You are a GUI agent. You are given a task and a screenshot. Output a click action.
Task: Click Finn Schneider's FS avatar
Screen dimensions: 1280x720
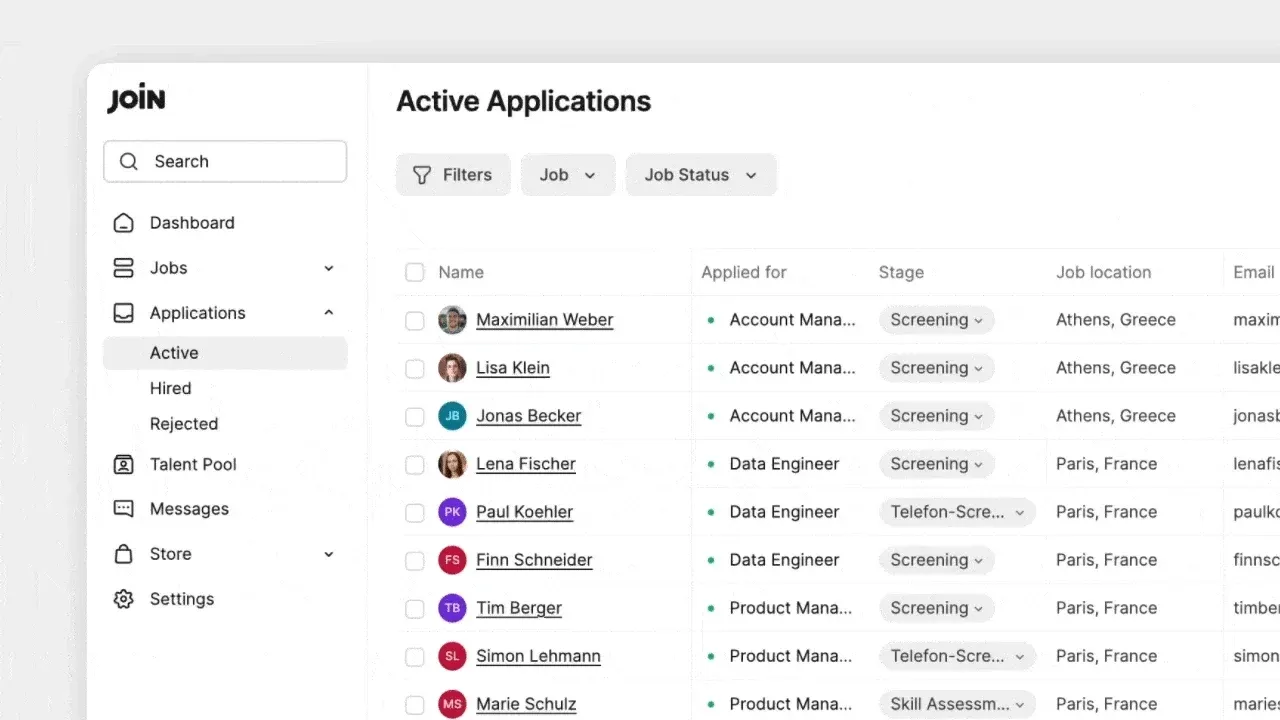tap(452, 560)
